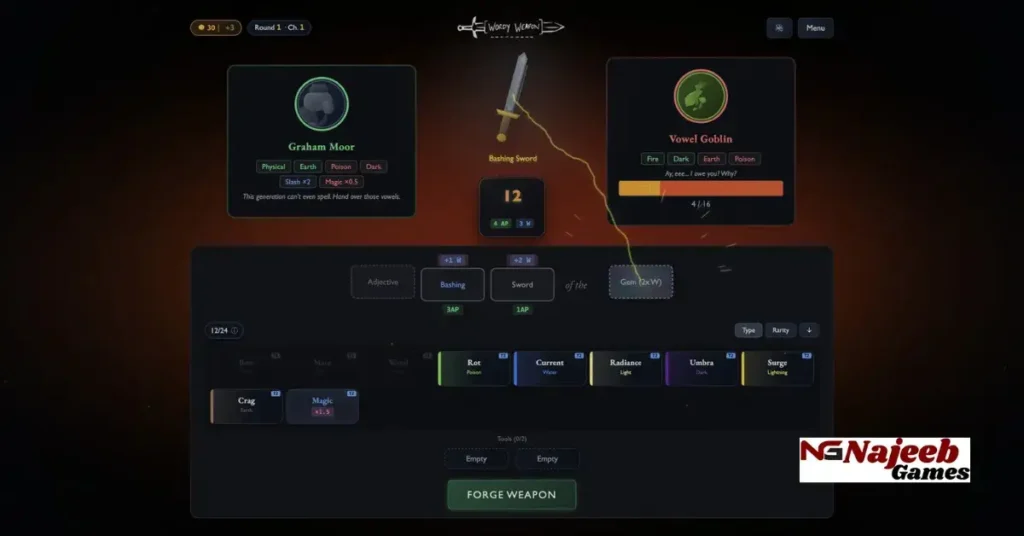Select the Magic ×1.5 word card
This screenshot has height=536, width=1024.
click(322, 406)
